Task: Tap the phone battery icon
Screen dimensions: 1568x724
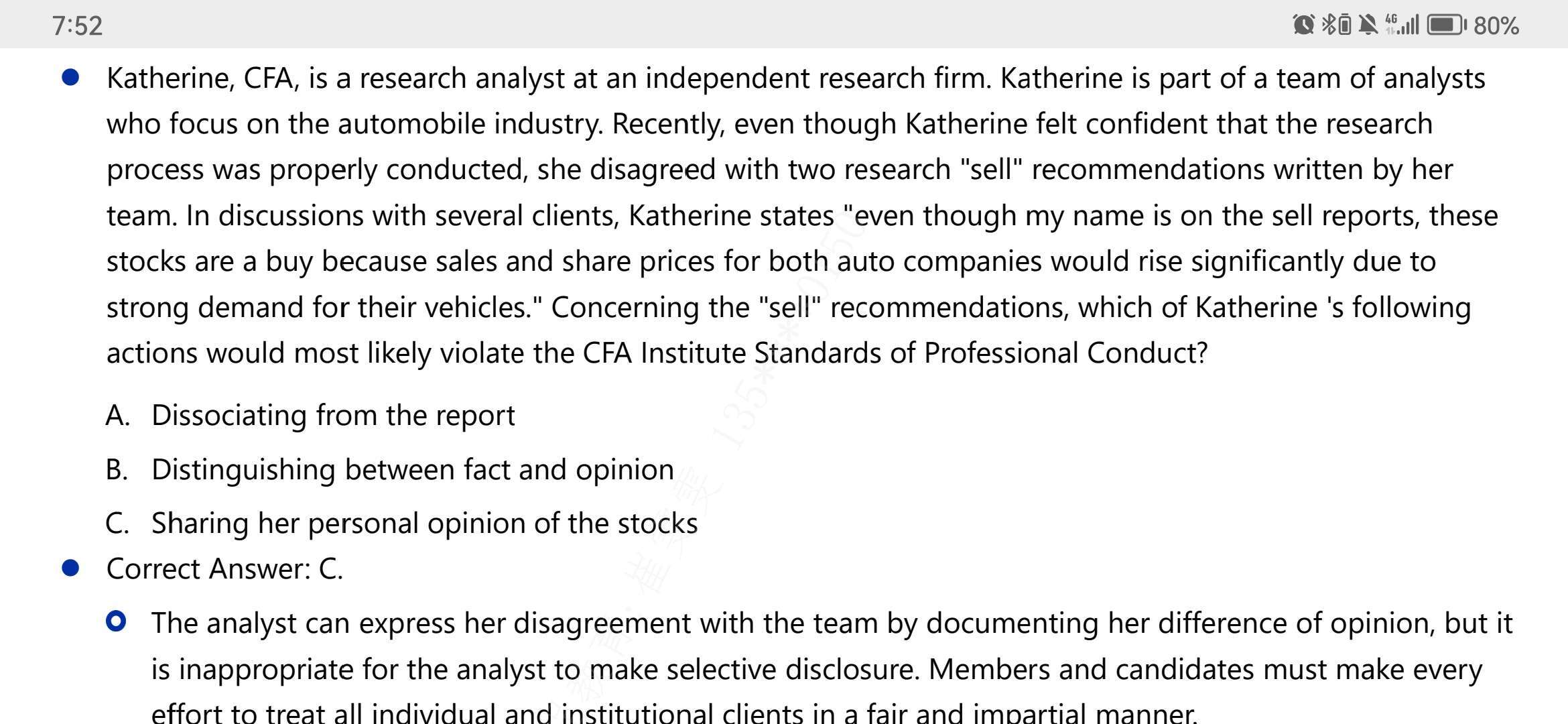Action: tap(1447, 25)
